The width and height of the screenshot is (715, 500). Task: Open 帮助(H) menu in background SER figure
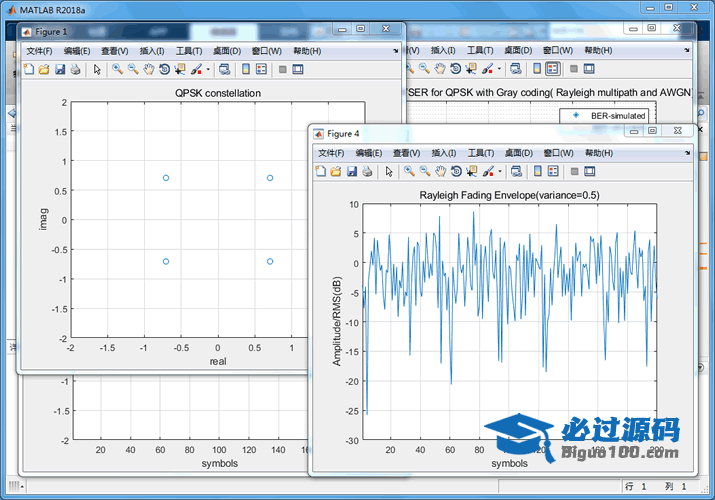598,51
